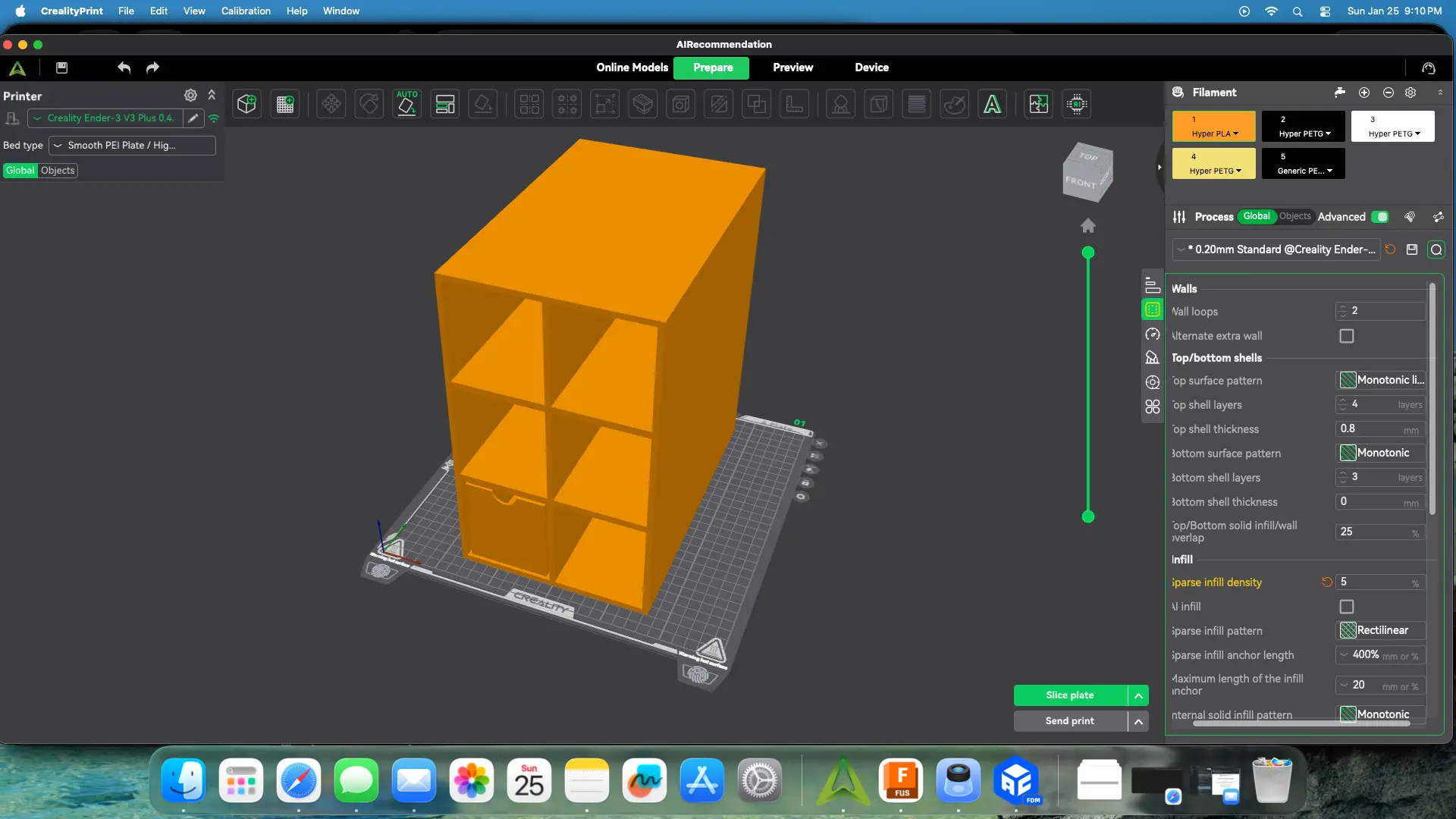Collapse the Filament panel
Screen dimensions: 1456x819
tap(1440, 93)
